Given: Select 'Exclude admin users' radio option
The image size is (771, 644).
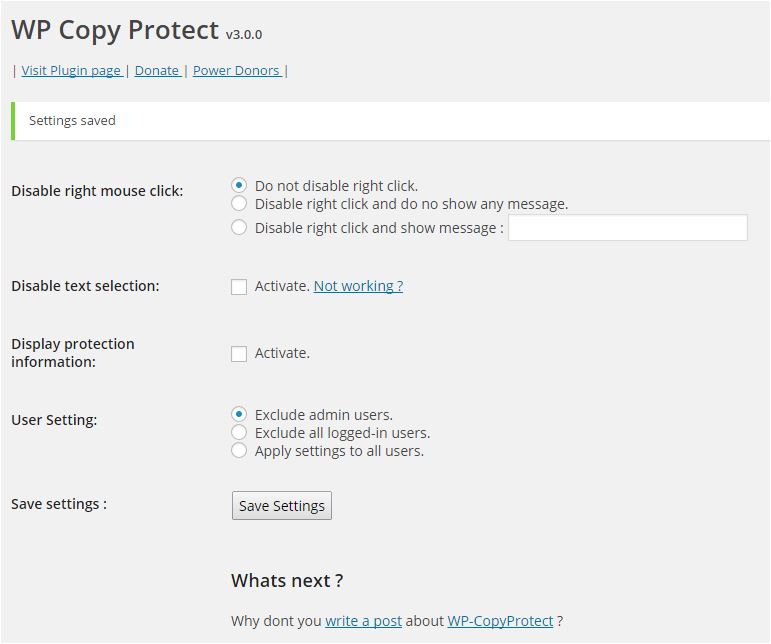Looking at the screenshot, I should tap(239, 414).
